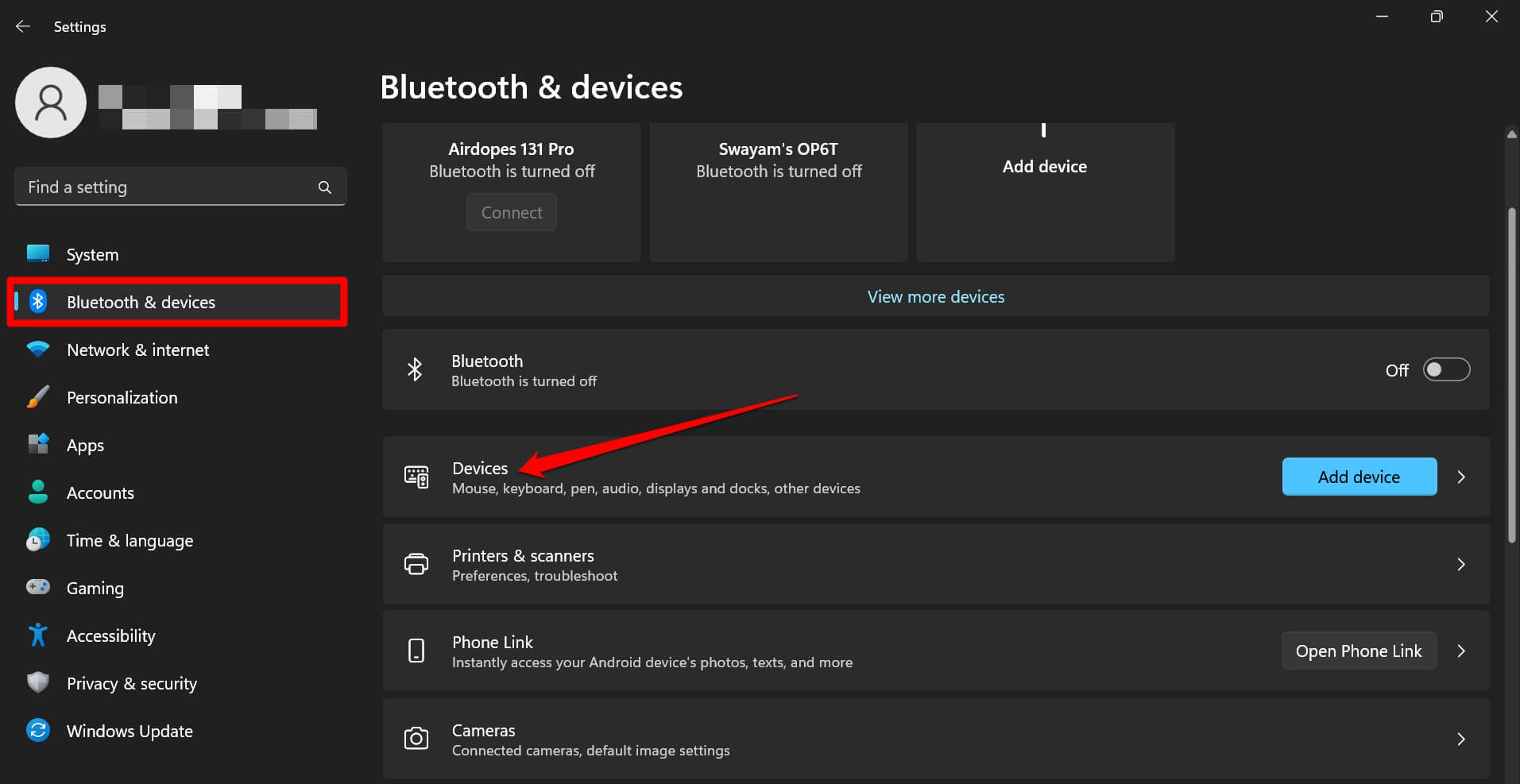Click the Time & language clock icon

pos(38,540)
